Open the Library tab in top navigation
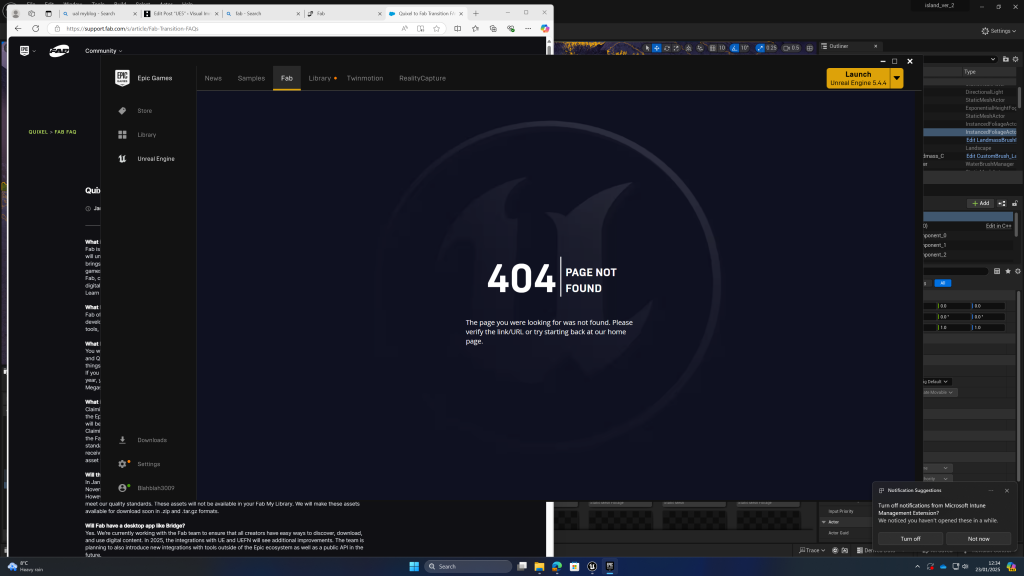The image size is (1024, 576). pos(320,78)
